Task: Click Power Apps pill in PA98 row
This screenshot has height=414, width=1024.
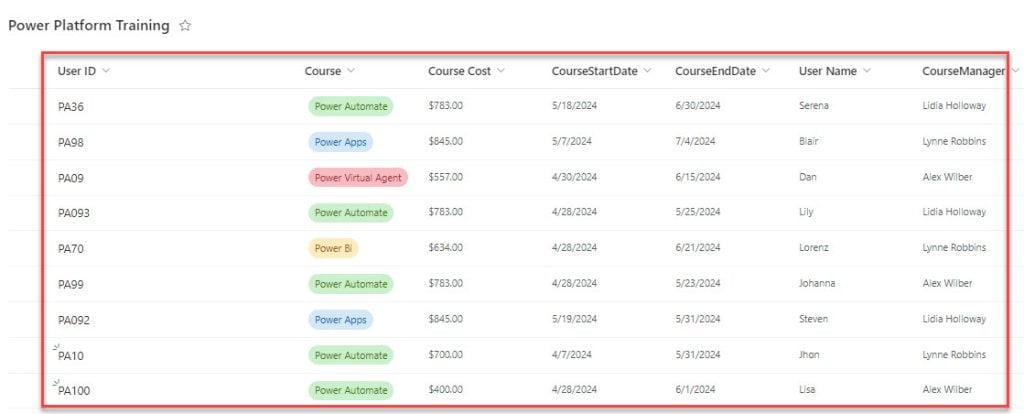Action: coord(340,142)
